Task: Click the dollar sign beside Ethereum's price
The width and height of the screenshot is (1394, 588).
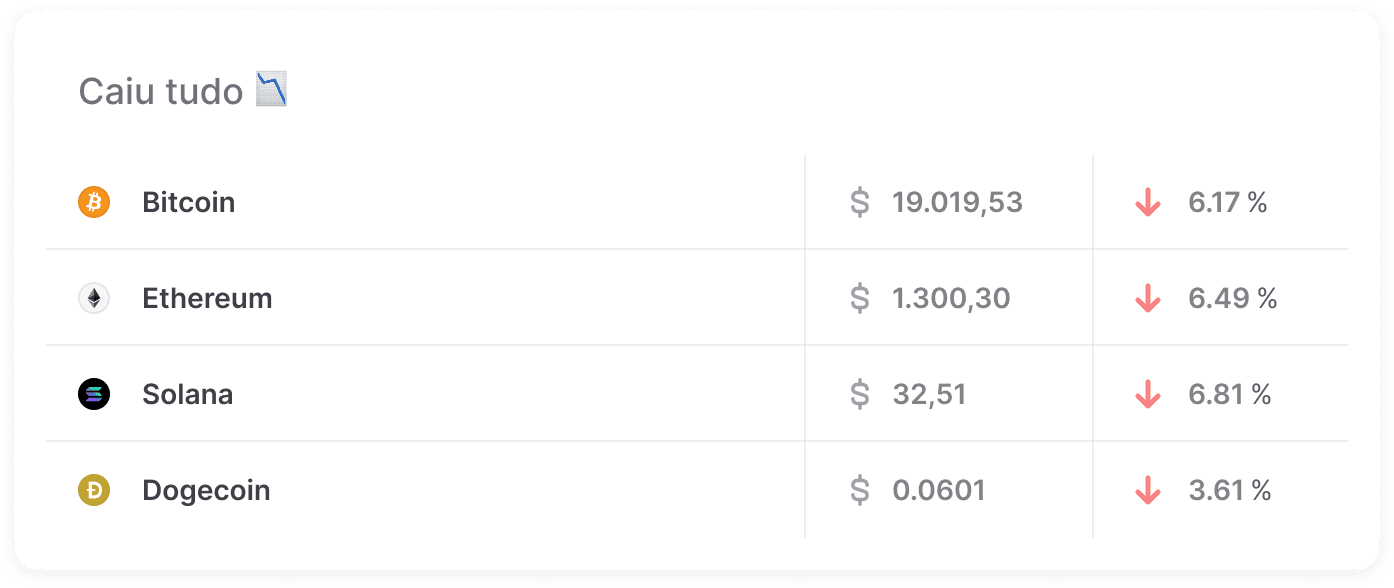Action: (x=860, y=297)
